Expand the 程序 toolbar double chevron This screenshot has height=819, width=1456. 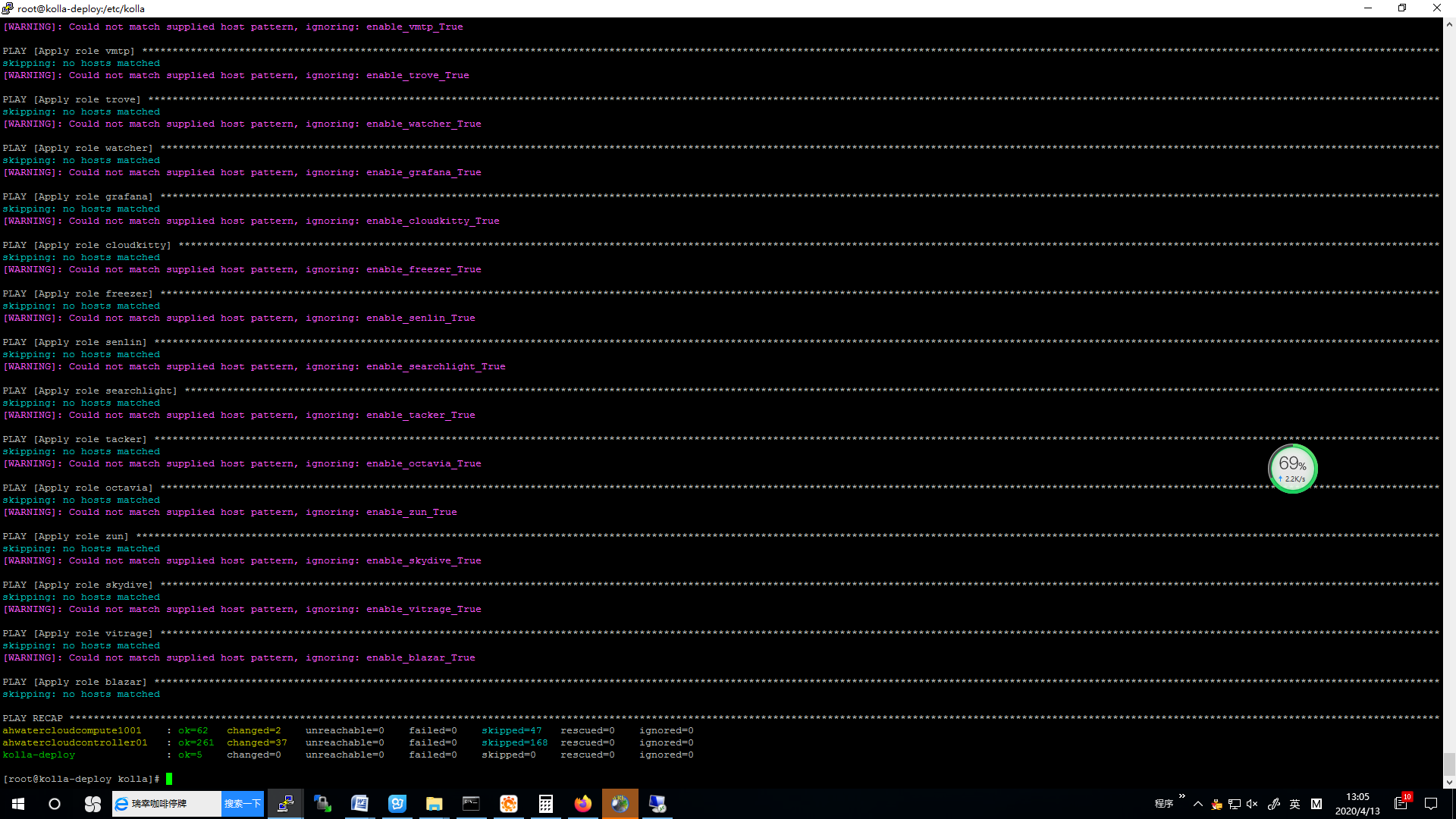(1181, 796)
